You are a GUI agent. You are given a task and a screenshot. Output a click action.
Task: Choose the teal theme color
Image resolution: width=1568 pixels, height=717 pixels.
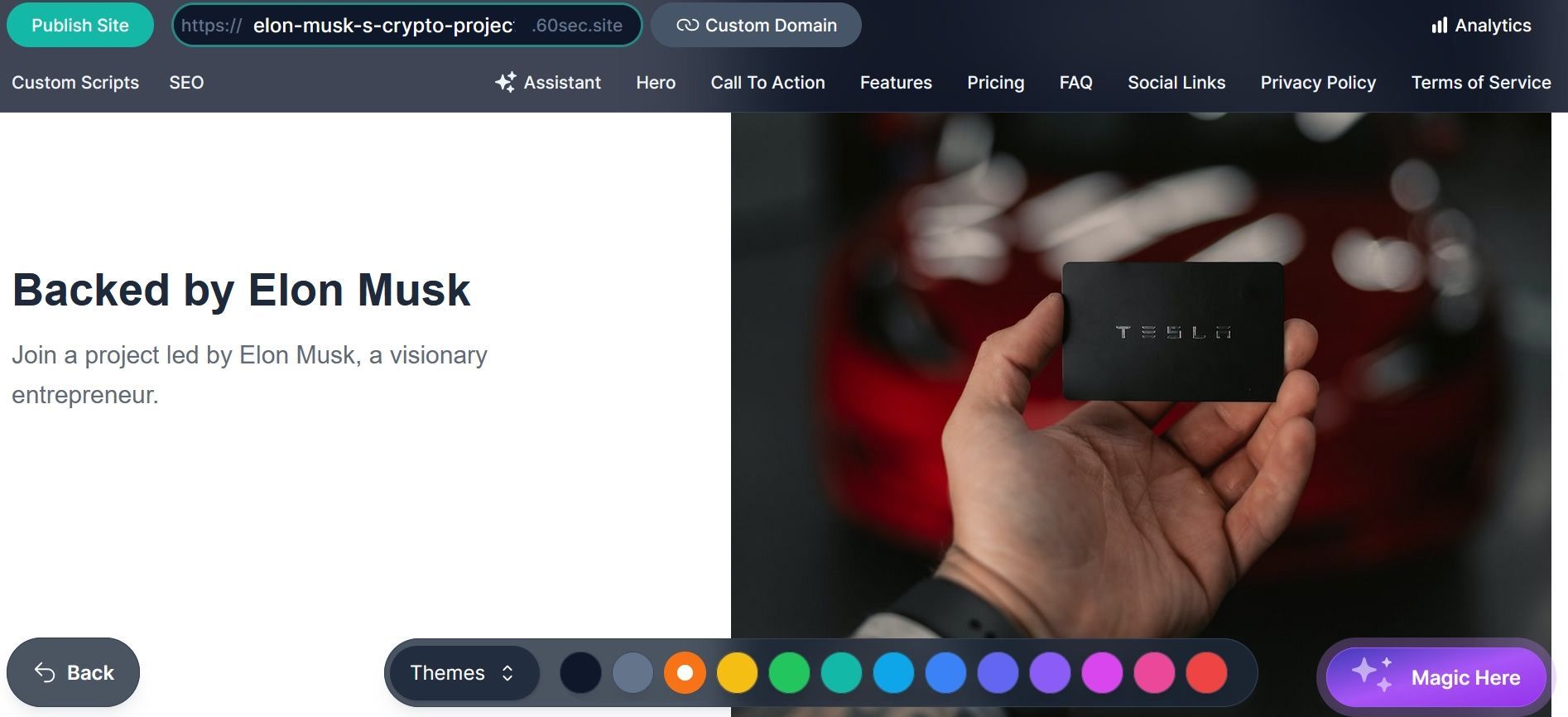[x=841, y=672]
